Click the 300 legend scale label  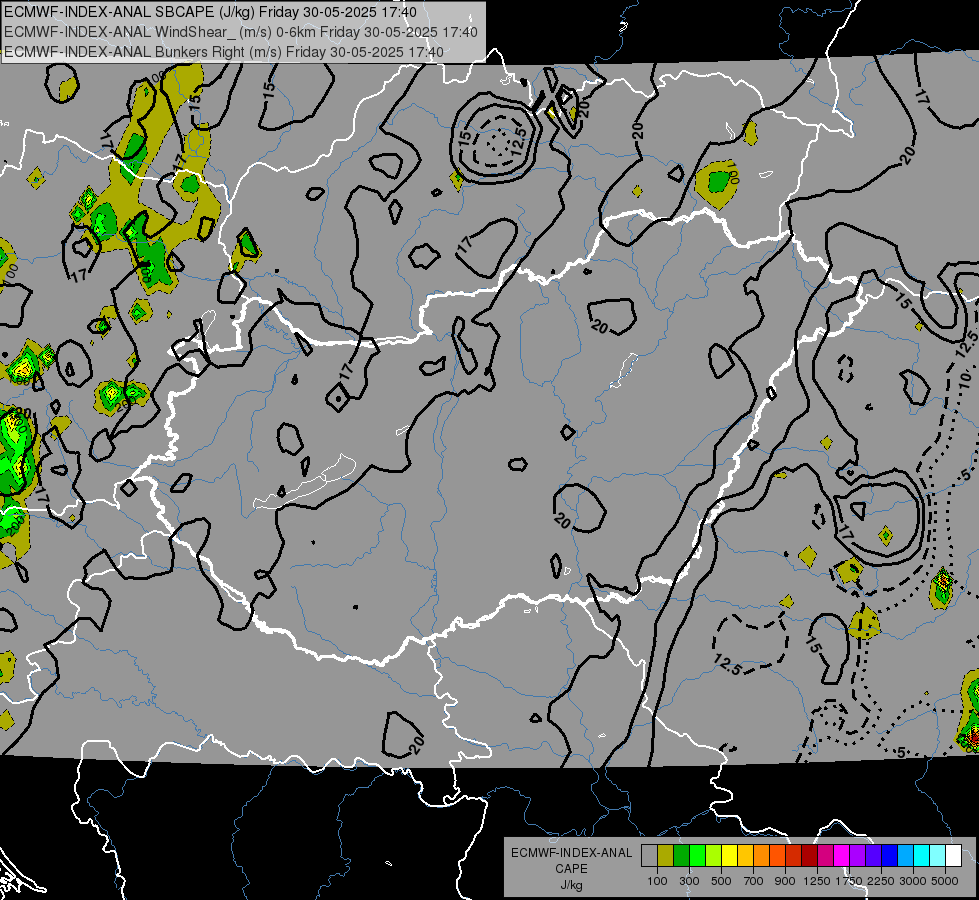689,881
